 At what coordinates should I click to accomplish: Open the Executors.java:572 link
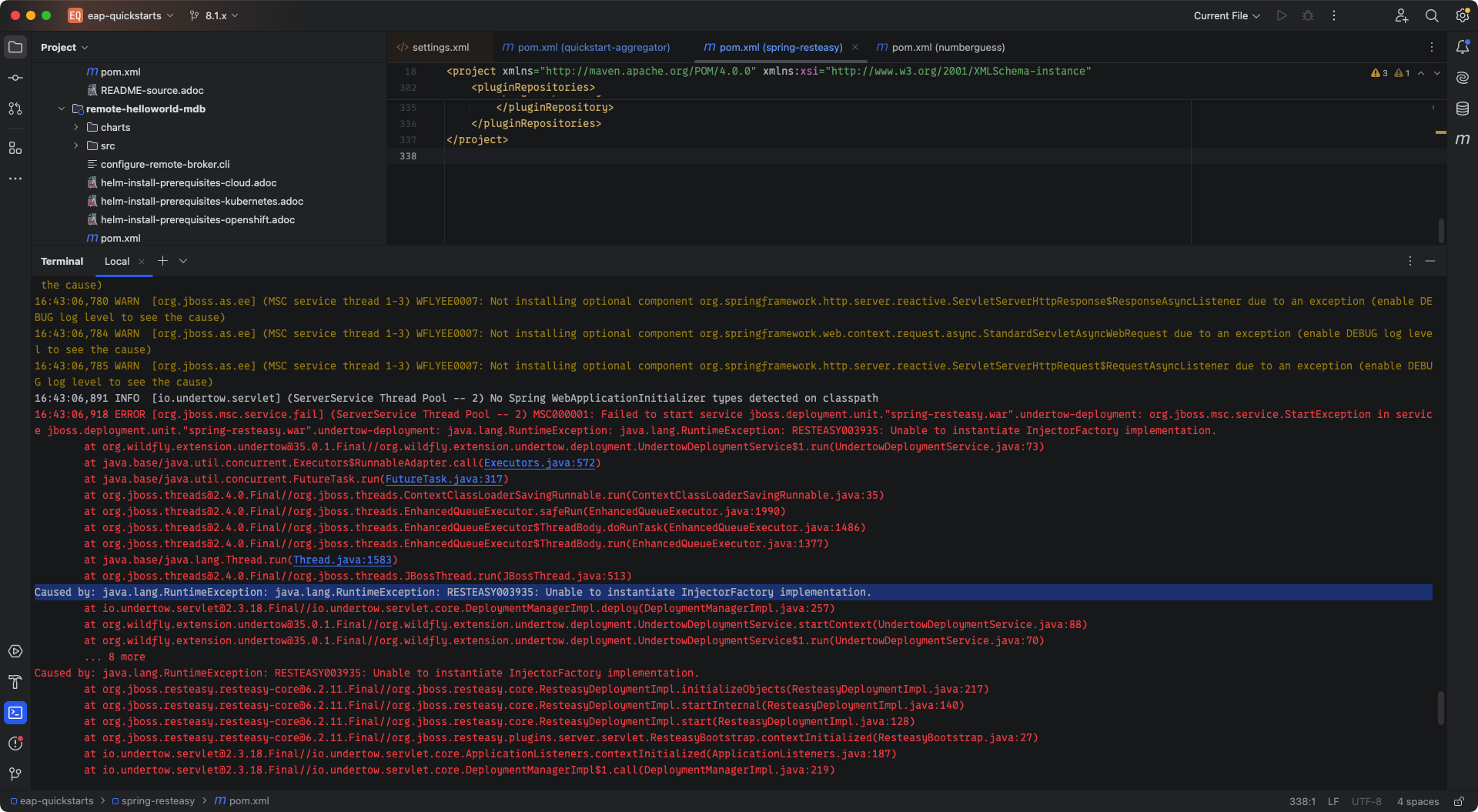tap(539, 463)
